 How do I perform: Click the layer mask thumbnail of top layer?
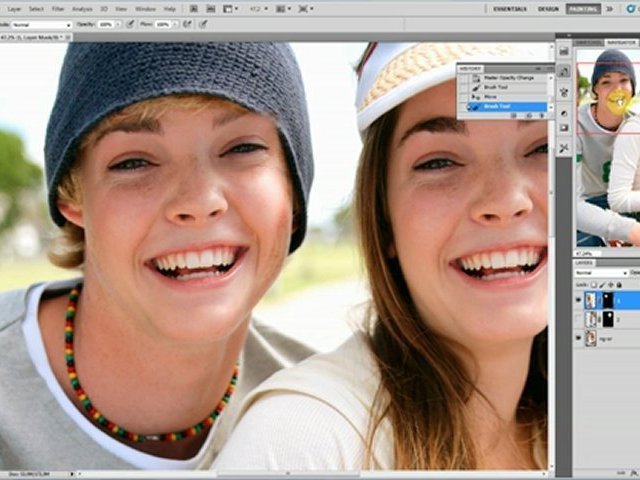pyautogui.click(x=607, y=300)
